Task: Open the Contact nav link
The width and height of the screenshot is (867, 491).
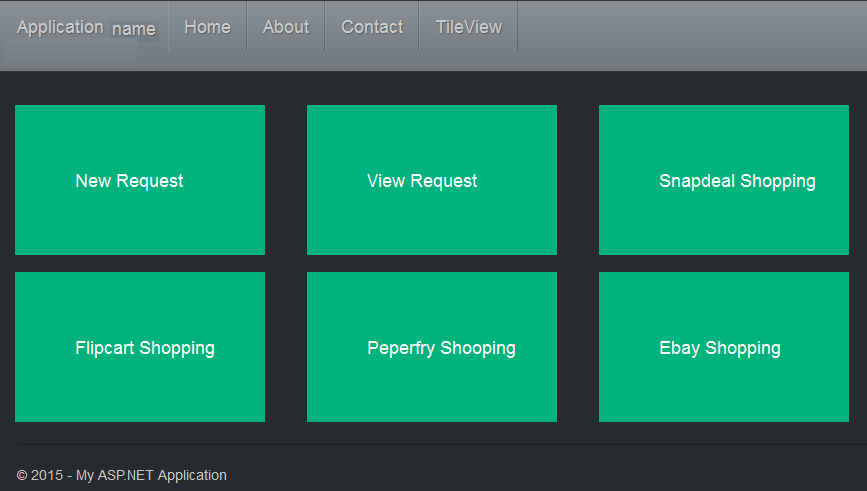Action: (x=372, y=27)
